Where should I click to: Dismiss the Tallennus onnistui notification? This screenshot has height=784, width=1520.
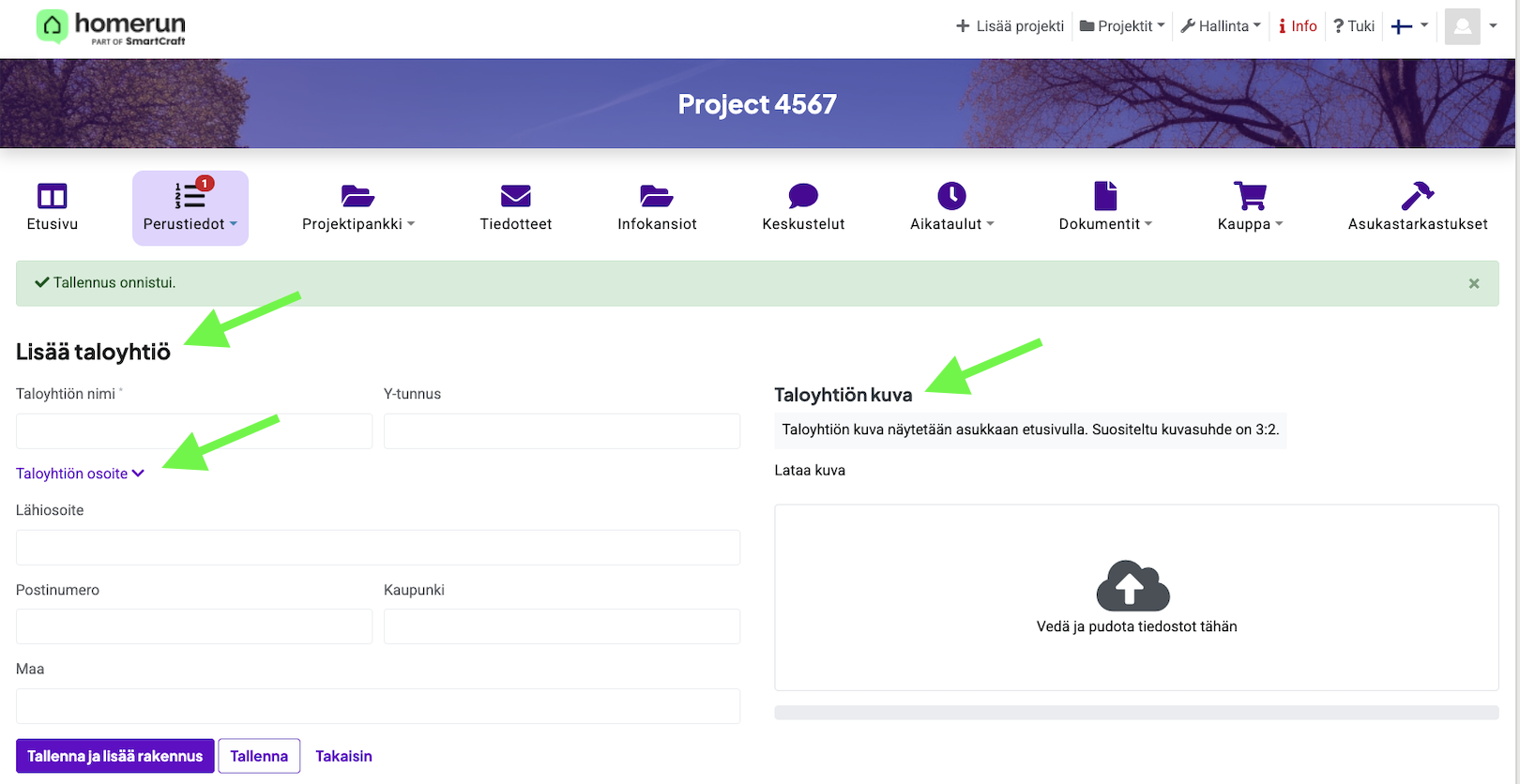point(1473,283)
